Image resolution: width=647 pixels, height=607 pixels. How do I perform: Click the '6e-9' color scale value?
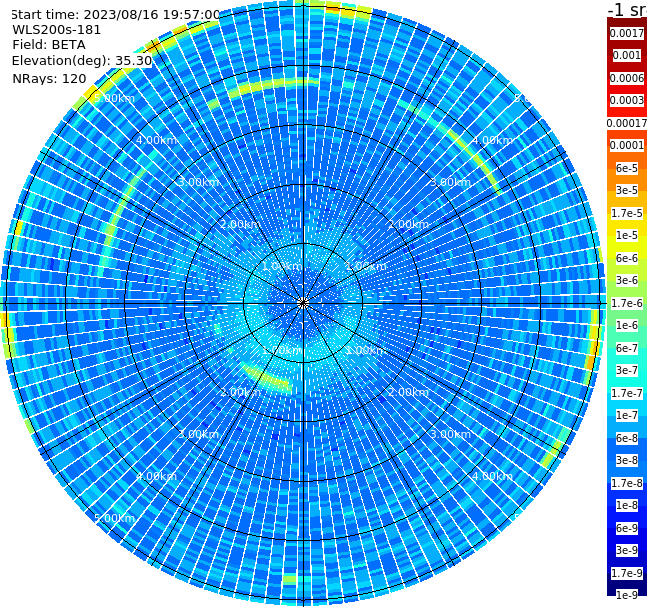(627, 528)
